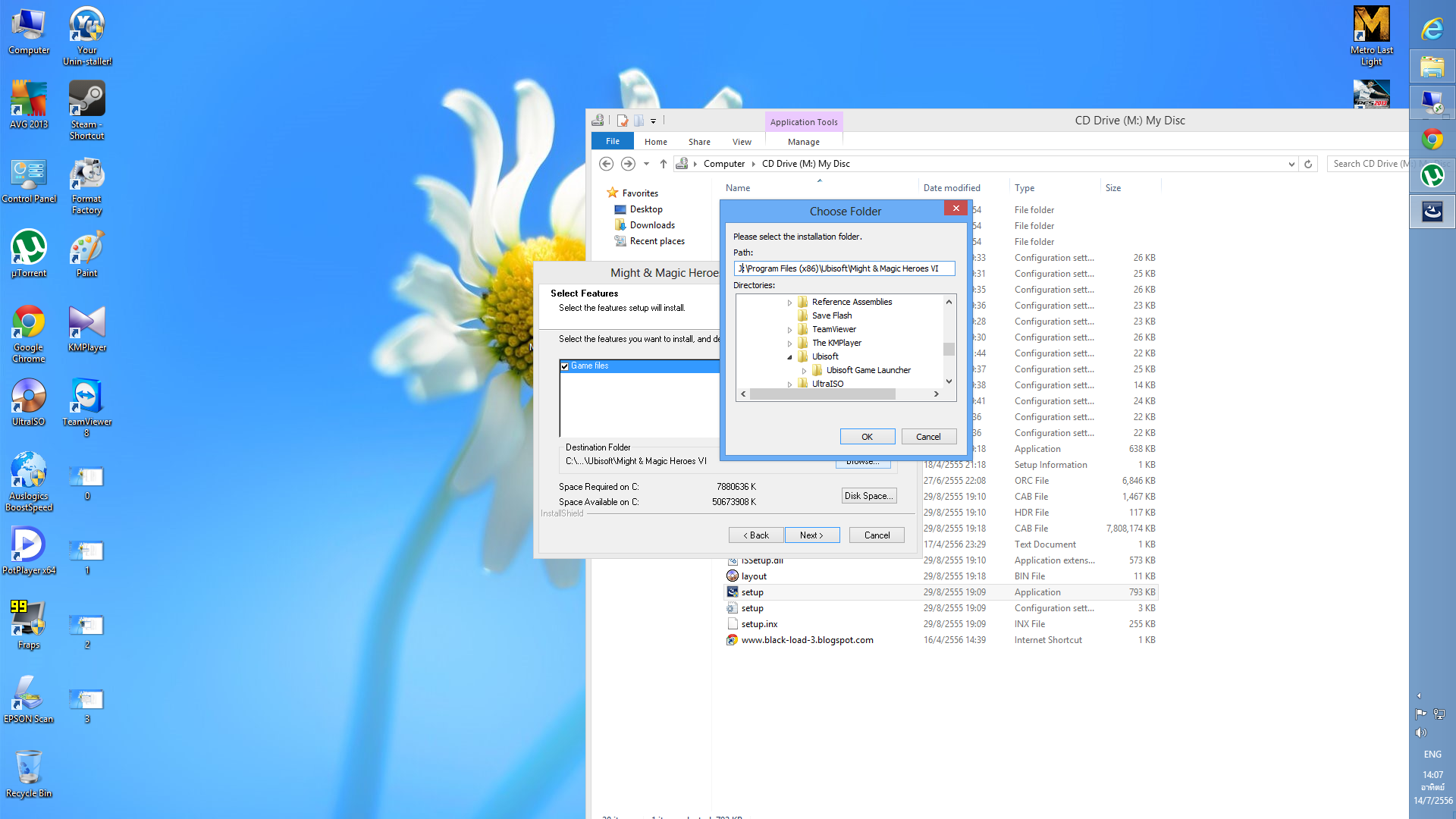The image size is (1456, 819).
Task: Click the Disk Space button
Action: tap(869, 496)
